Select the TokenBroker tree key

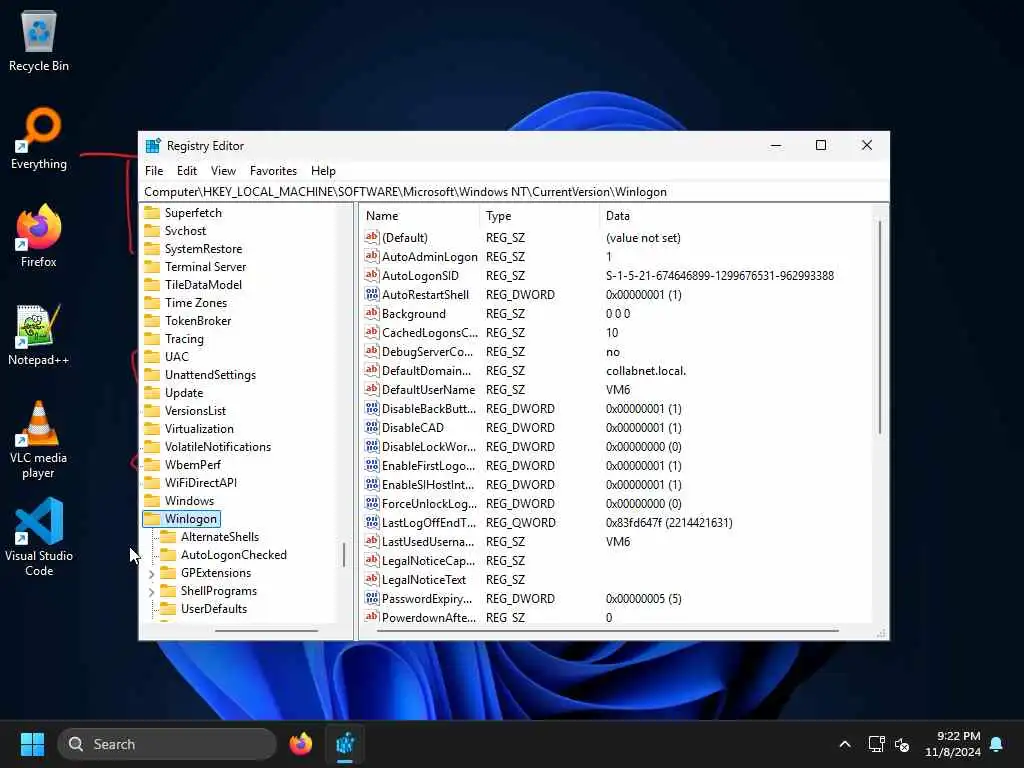click(198, 321)
